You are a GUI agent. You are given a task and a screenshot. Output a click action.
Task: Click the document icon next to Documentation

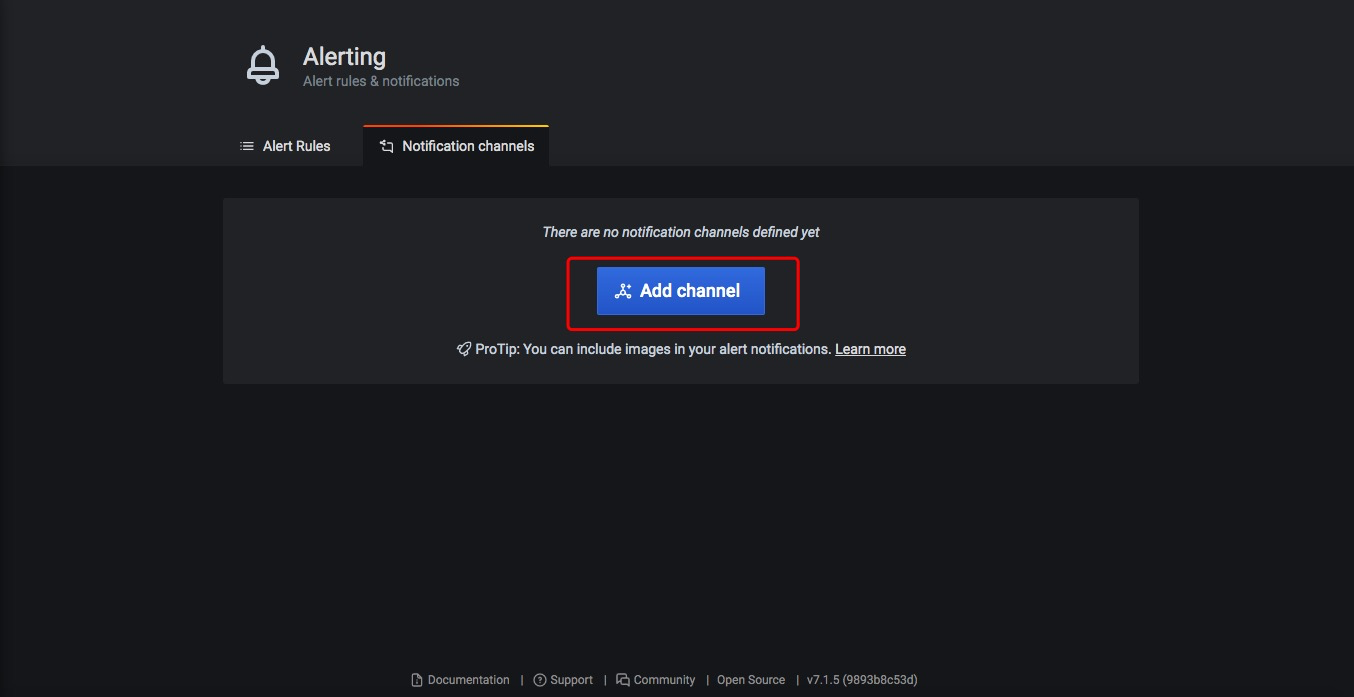[x=417, y=680]
